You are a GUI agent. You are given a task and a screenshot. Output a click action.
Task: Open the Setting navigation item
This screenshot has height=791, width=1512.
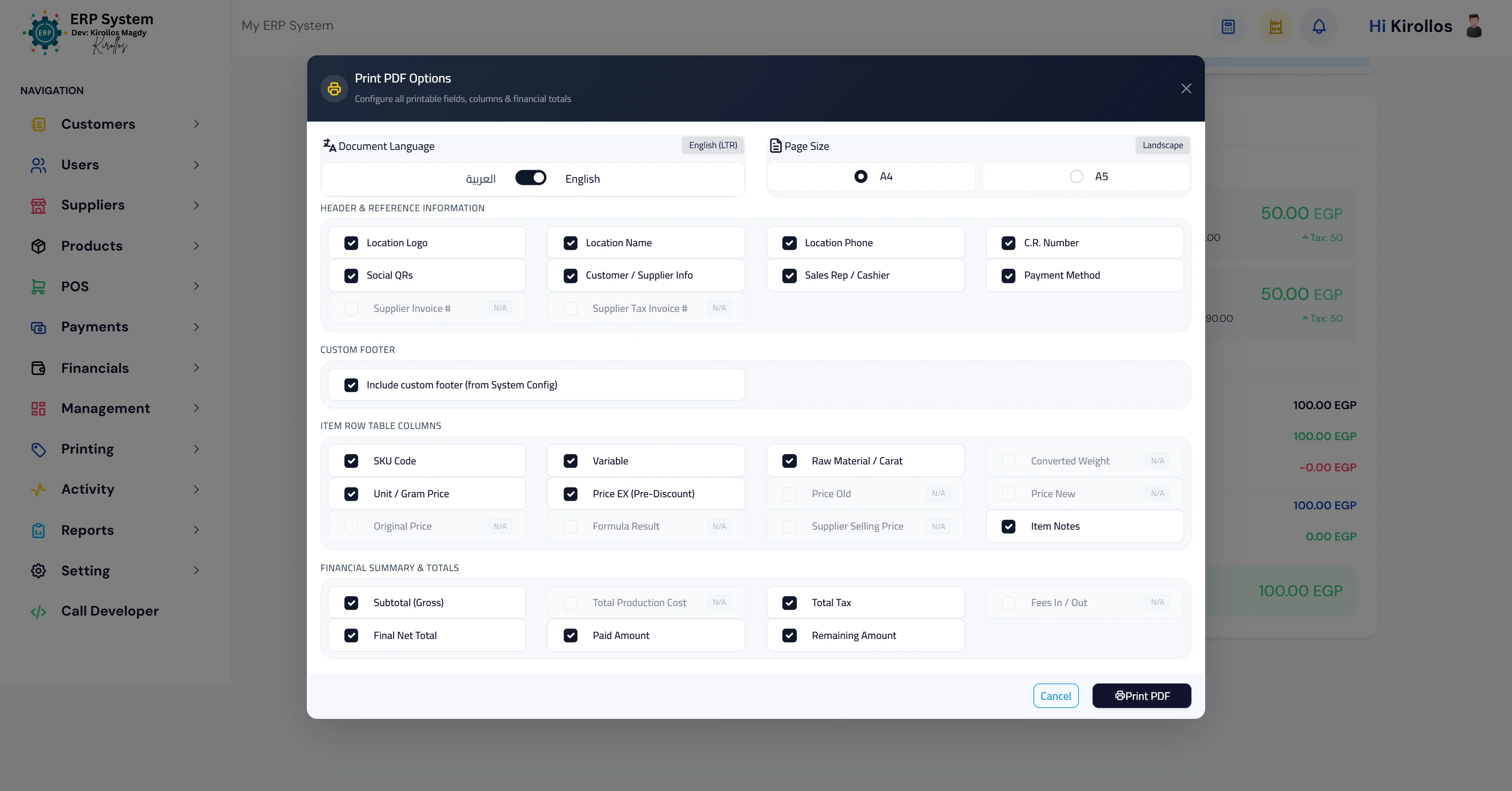(115, 571)
